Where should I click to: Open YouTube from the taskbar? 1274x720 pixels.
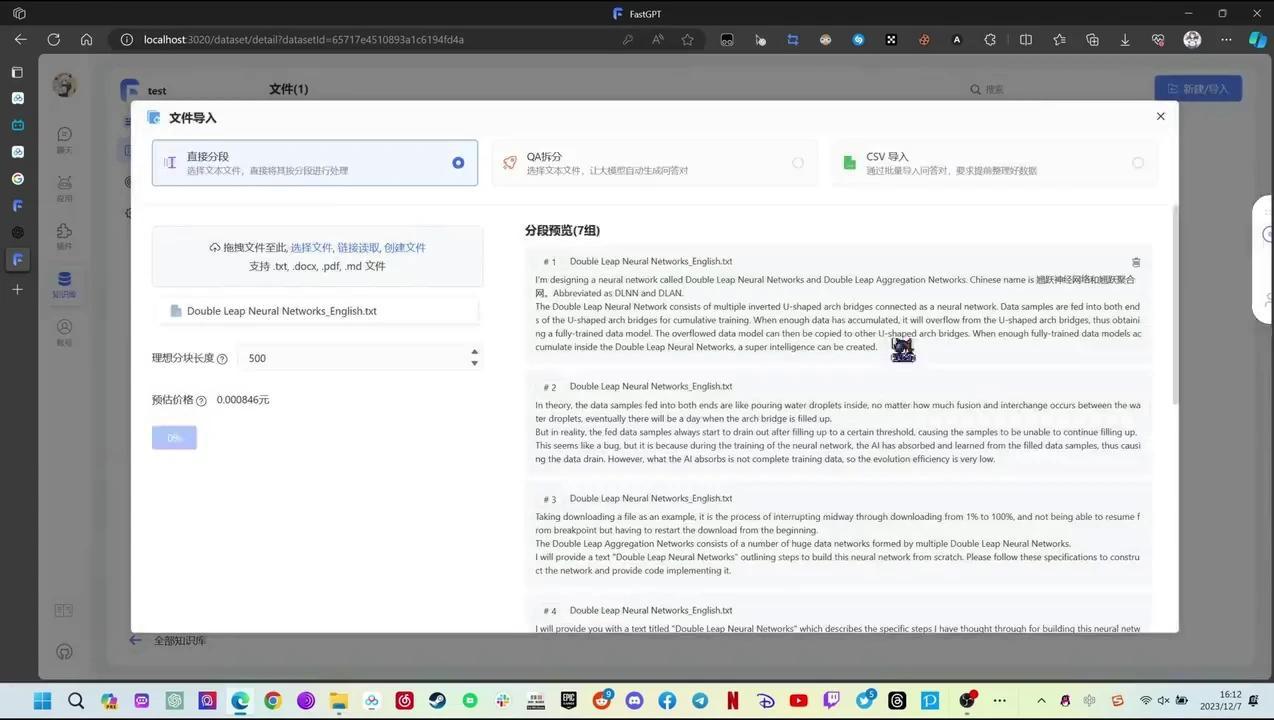pyautogui.click(x=798, y=700)
